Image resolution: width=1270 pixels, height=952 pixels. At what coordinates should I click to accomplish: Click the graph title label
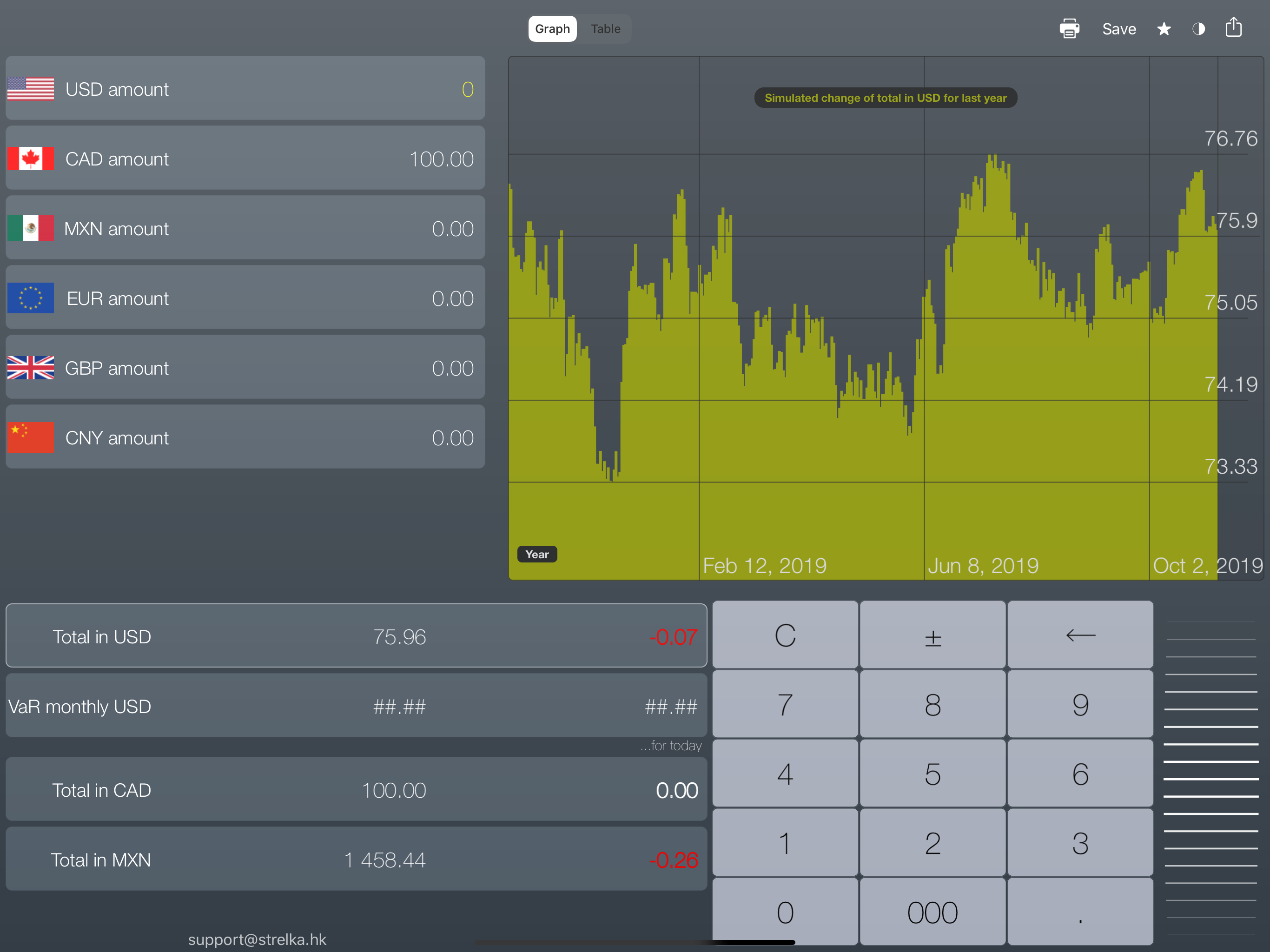coord(885,98)
